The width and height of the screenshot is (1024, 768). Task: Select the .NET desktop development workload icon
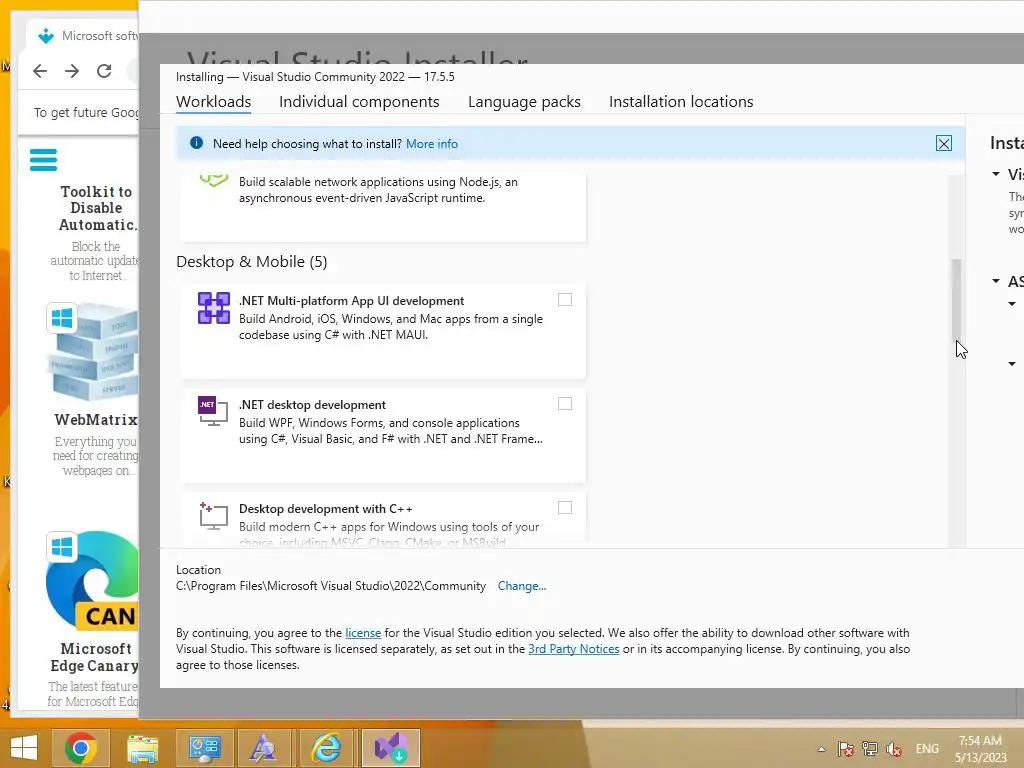(213, 411)
